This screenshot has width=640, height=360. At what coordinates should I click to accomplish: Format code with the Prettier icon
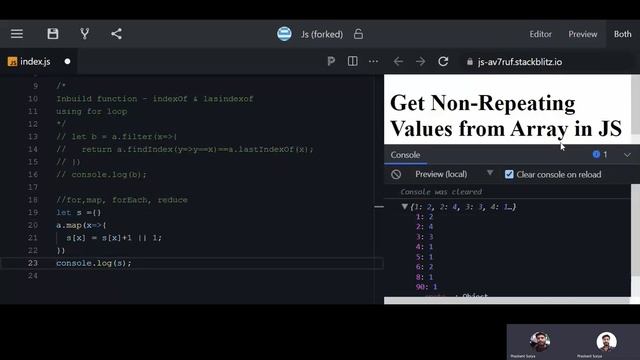(x=331, y=61)
